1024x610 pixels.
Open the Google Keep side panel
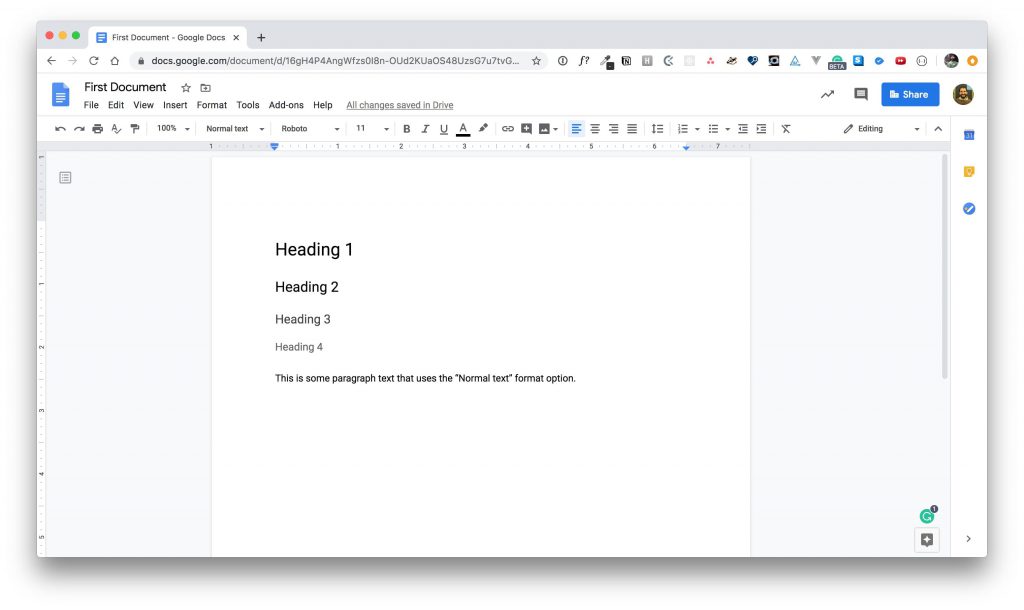click(968, 170)
